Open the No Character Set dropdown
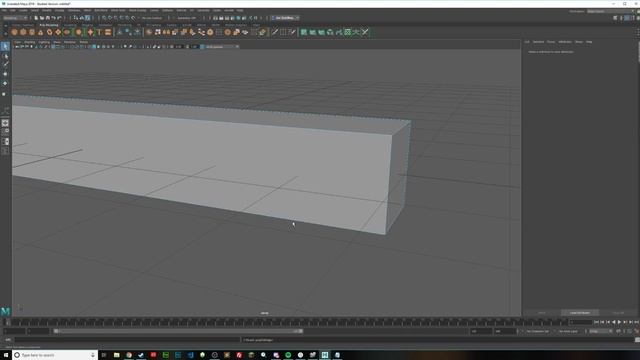The image size is (640, 360). click(x=538, y=331)
